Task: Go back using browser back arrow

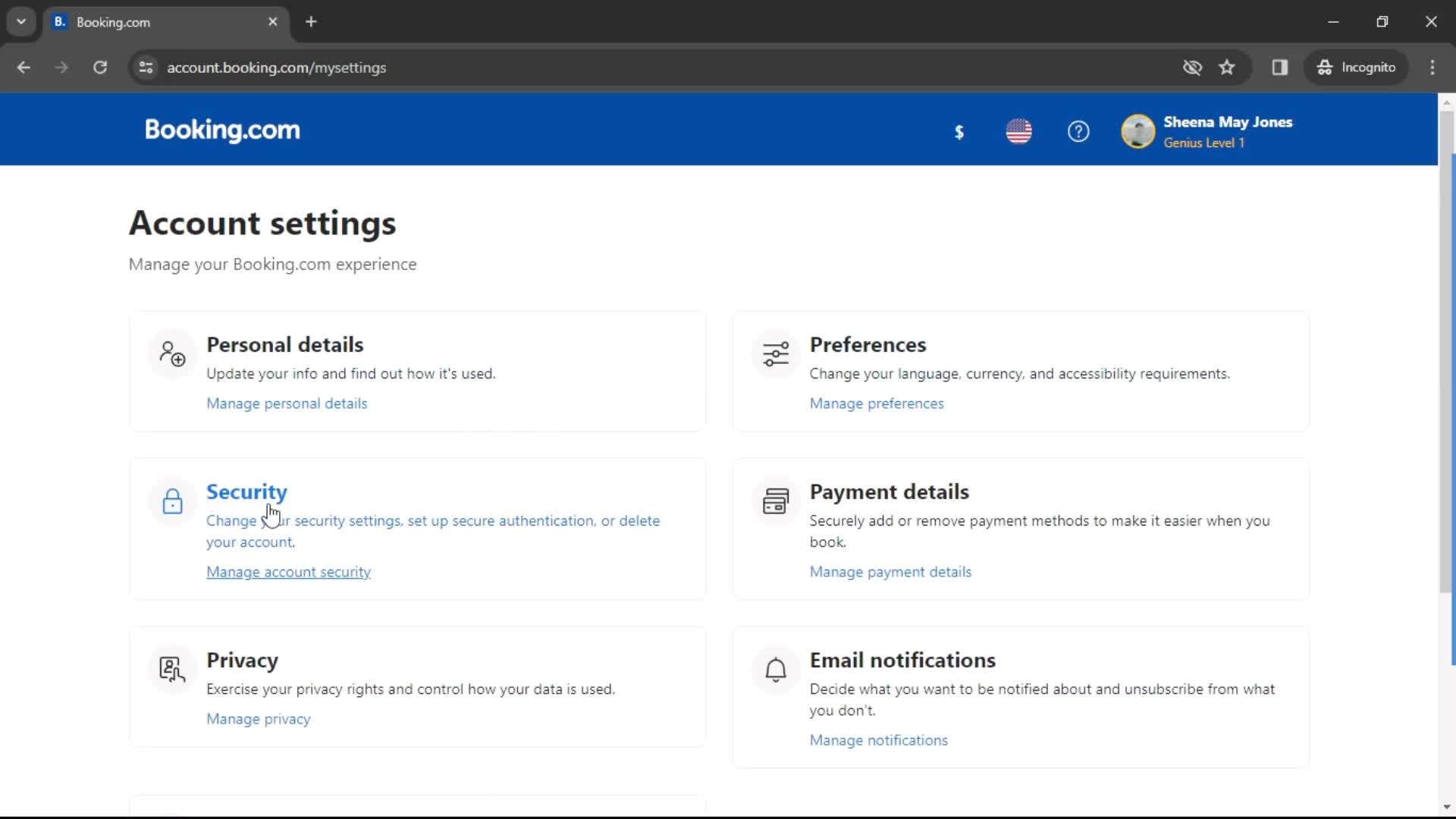Action: pyautogui.click(x=24, y=67)
